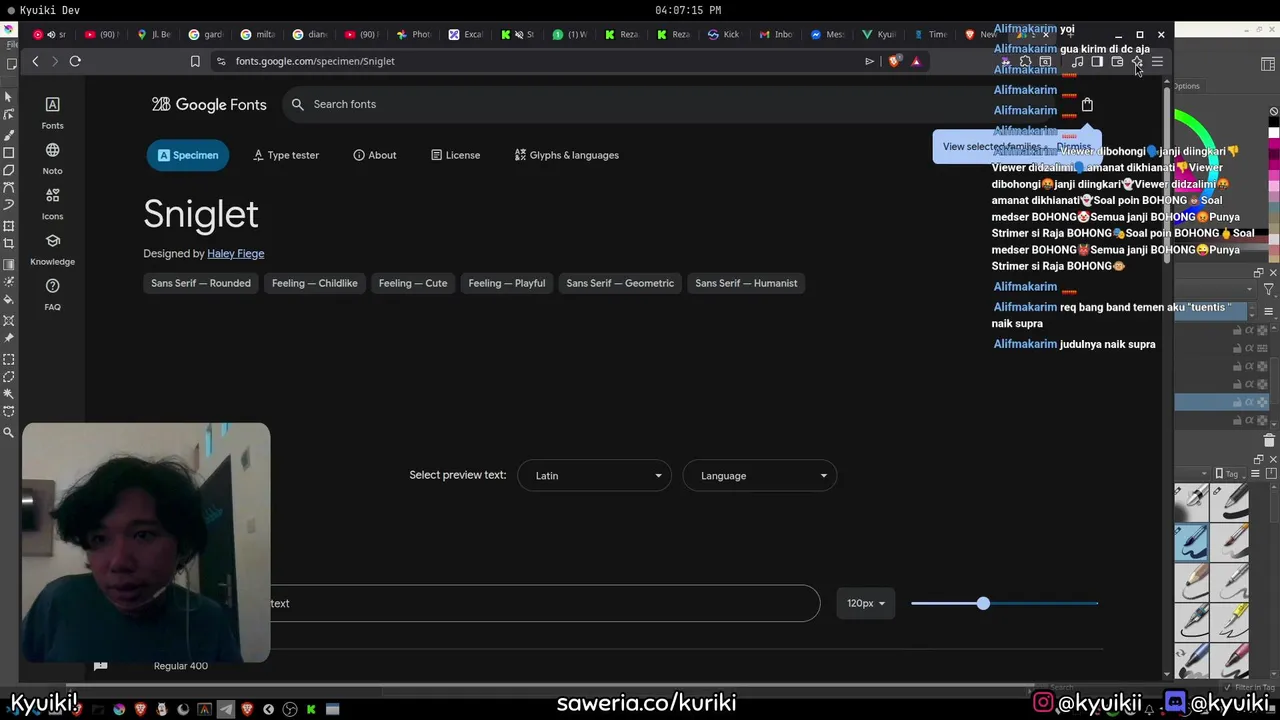The width and height of the screenshot is (1280, 720).
Task: Switch to the About tab
Action: pyautogui.click(x=375, y=155)
